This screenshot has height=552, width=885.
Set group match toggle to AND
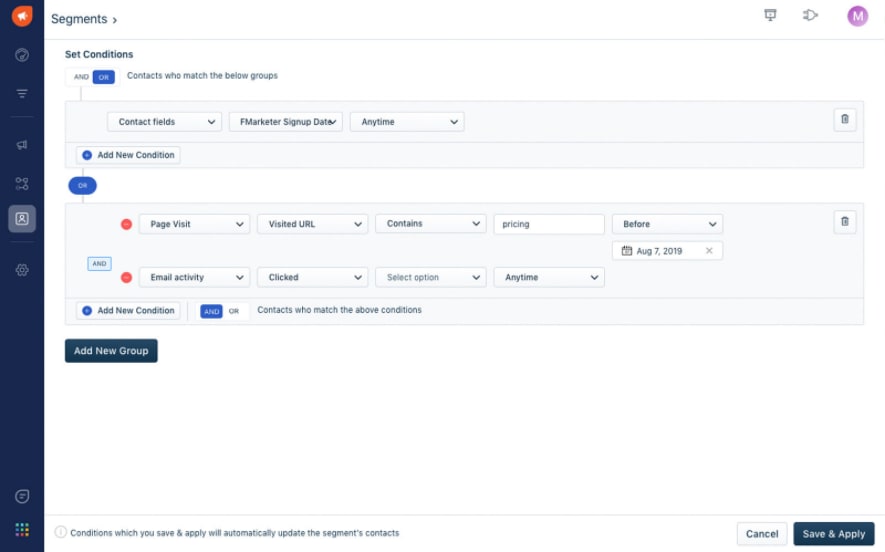pyautogui.click(x=81, y=77)
